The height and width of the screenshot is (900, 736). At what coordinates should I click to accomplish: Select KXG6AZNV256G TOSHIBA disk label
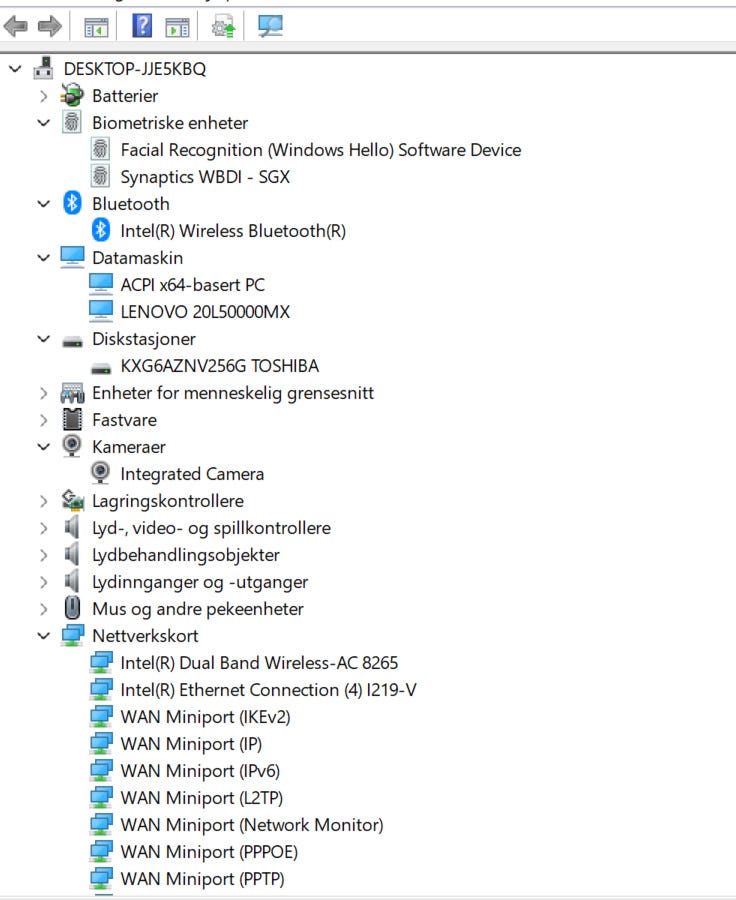coord(219,366)
